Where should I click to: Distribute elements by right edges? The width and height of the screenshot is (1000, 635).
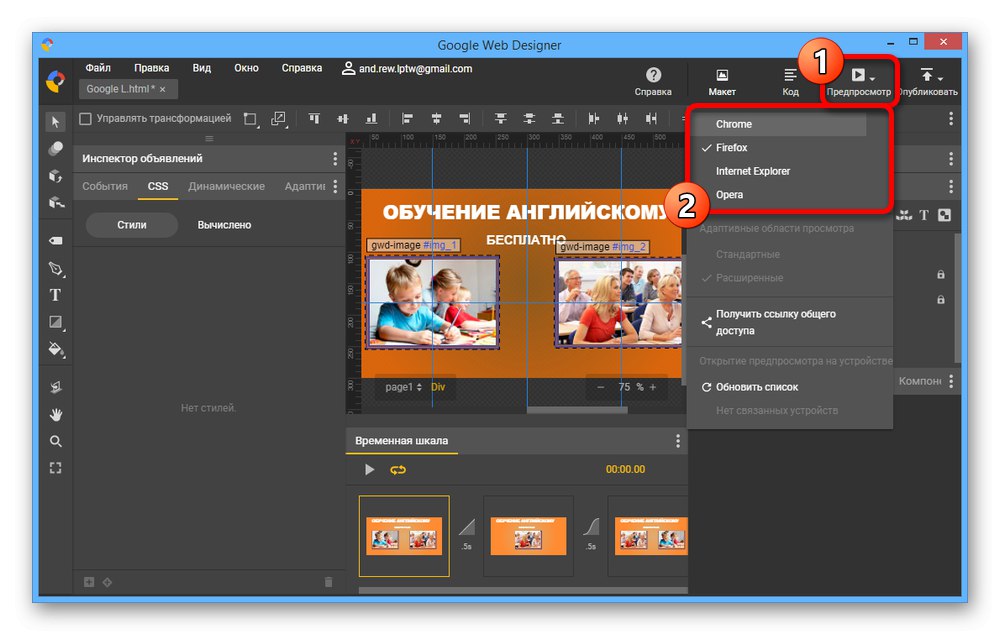[651, 119]
